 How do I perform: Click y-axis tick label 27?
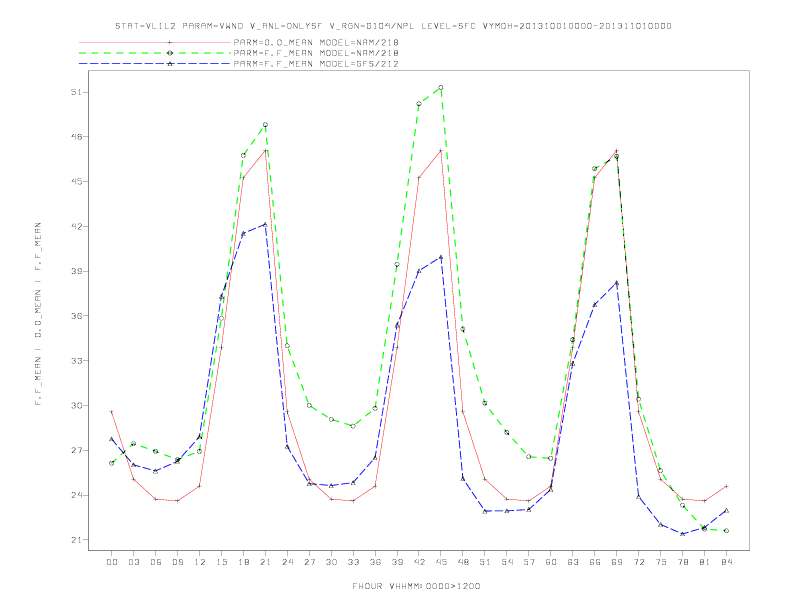click(x=77, y=450)
